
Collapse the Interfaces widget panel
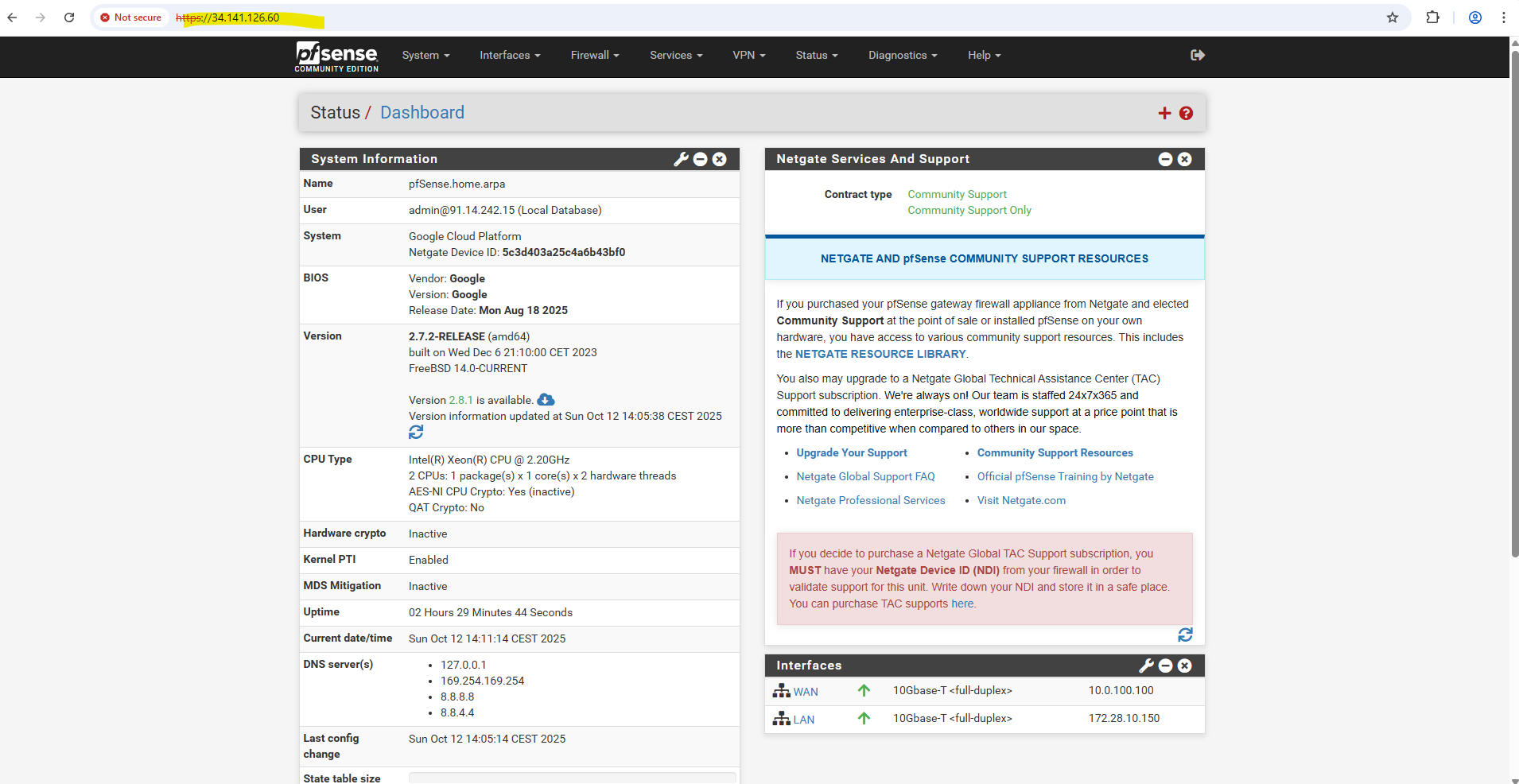coord(1166,666)
